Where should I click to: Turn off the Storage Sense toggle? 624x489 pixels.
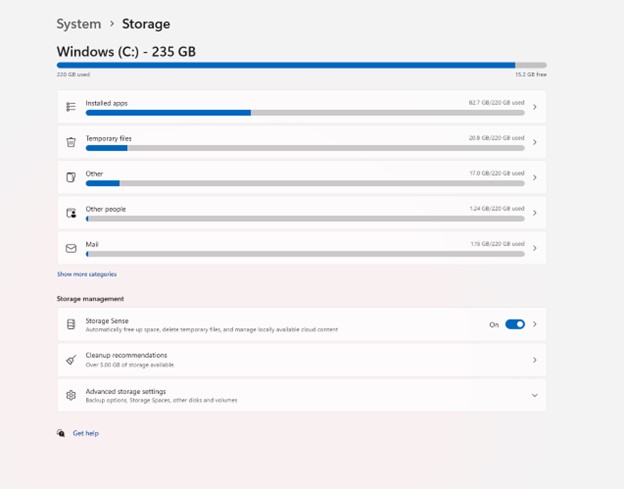[515, 324]
